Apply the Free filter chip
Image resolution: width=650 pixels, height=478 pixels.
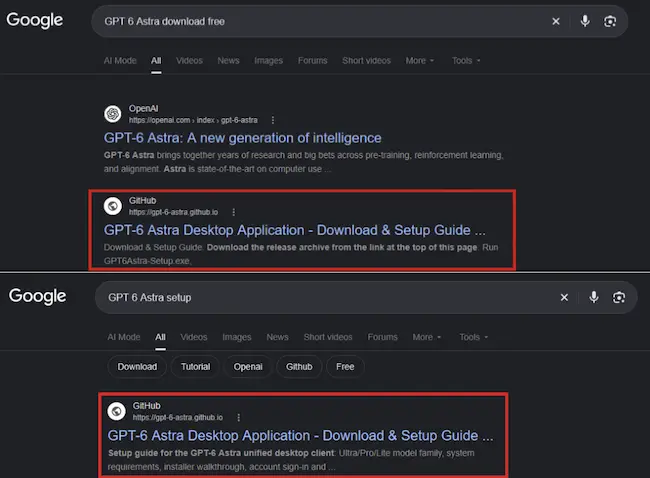(x=345, y=366)
